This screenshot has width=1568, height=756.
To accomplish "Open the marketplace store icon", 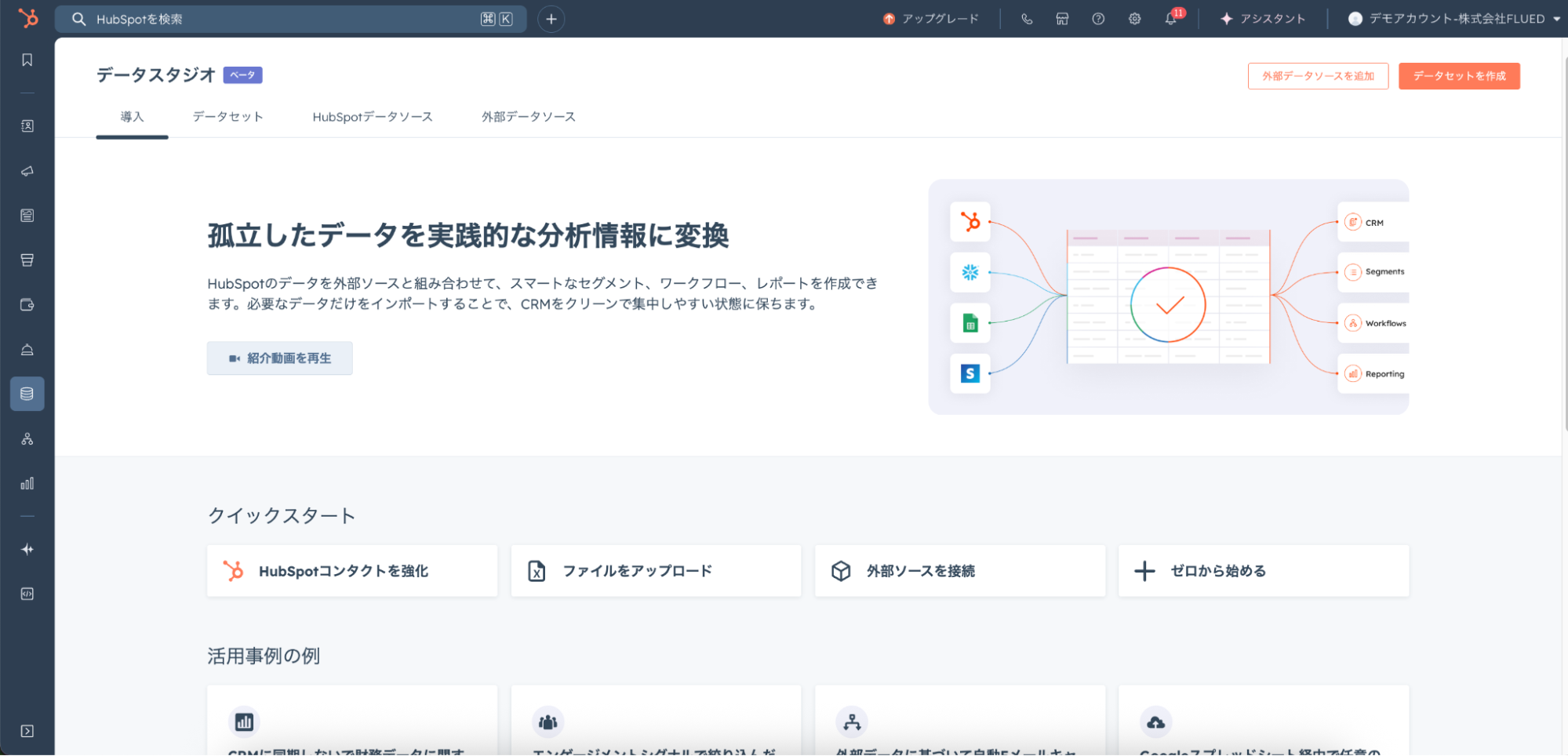I will 1062,19.
